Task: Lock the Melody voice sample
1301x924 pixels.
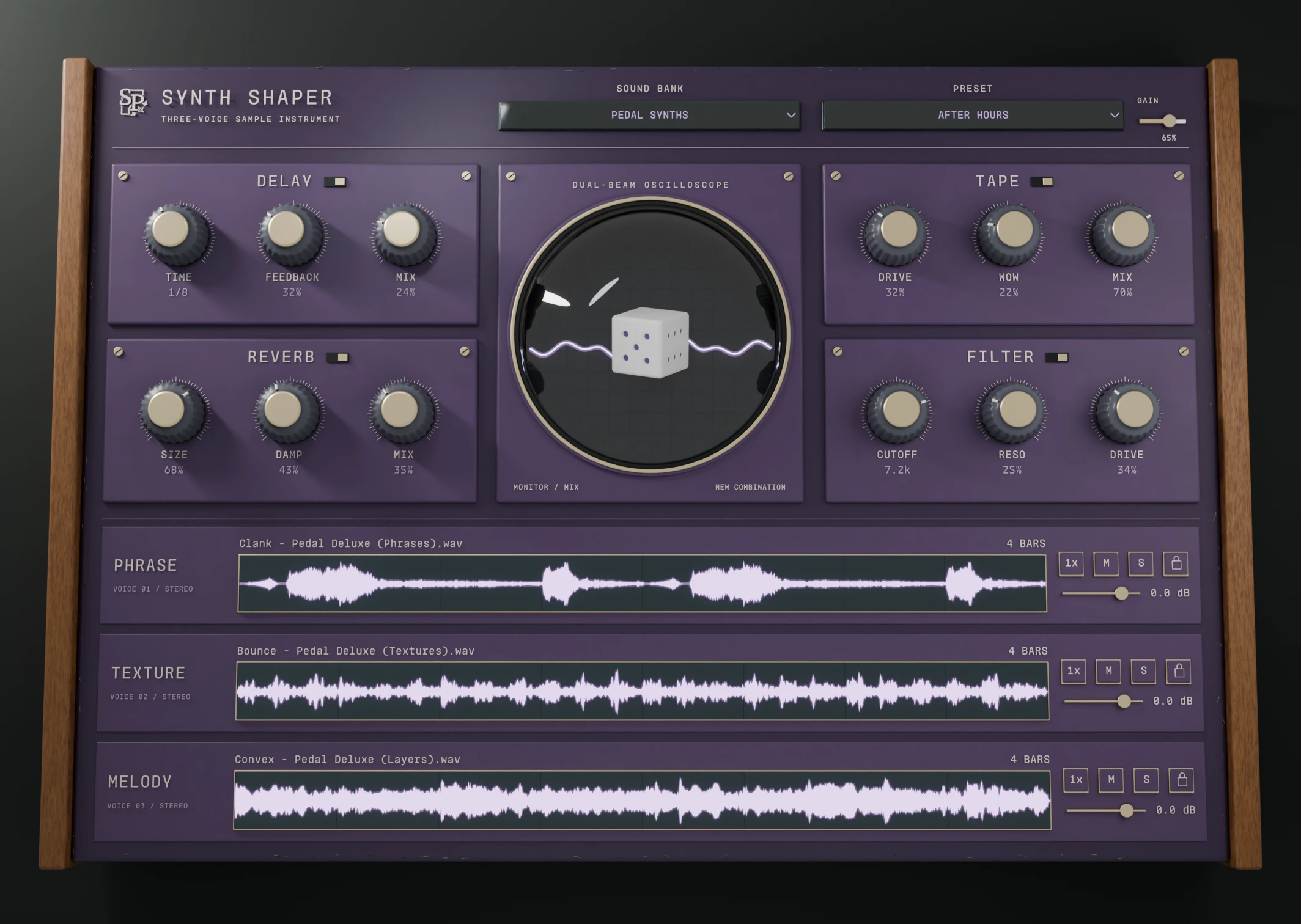Action: coord(1181,780)
